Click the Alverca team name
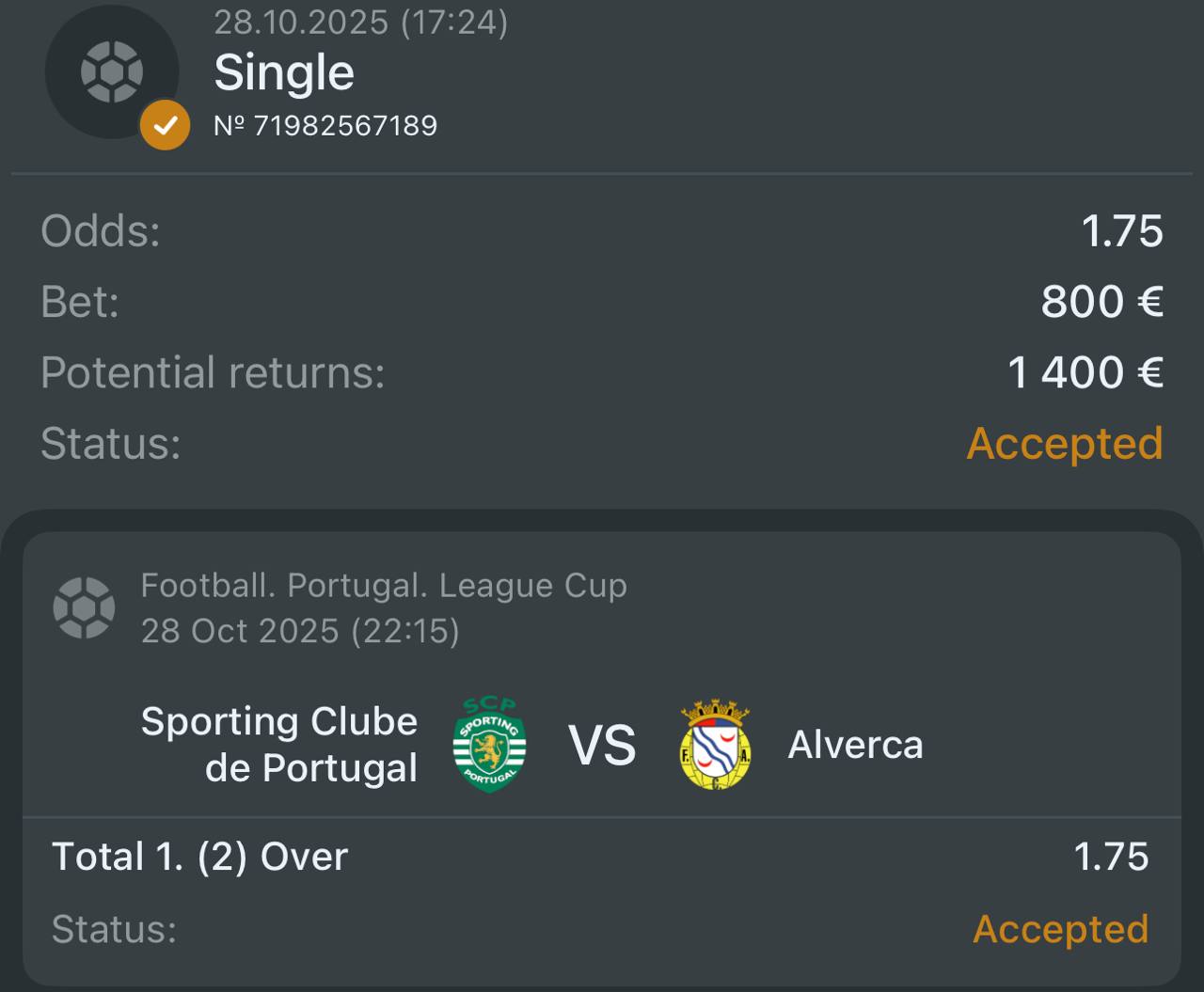The width and height of the screenshot is (1204, 992). click(x=855, y=745)
